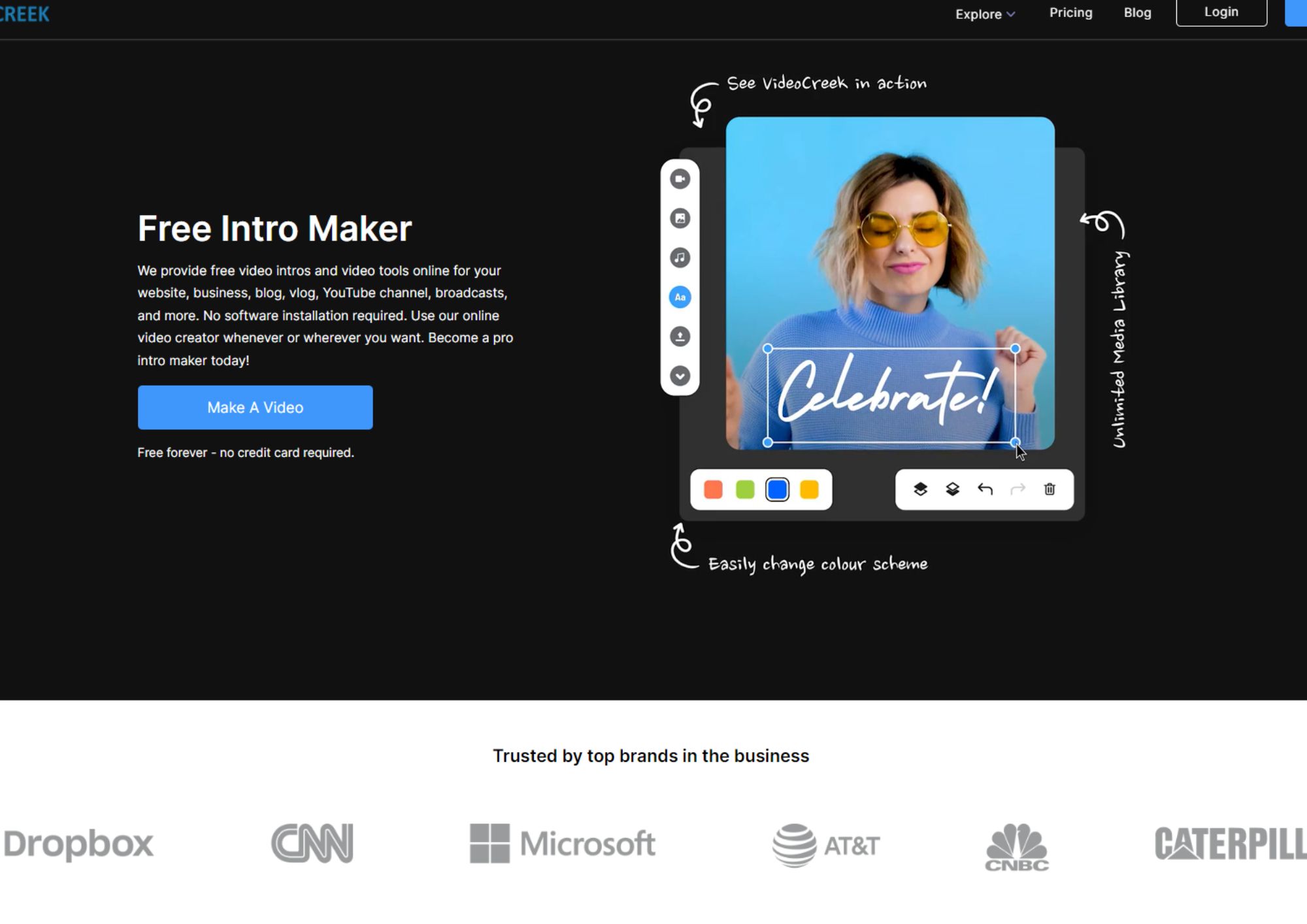Expand the sidebar's down chevron icon
1307x924 pixels.
pyautogui.click(x=680, y=376)
